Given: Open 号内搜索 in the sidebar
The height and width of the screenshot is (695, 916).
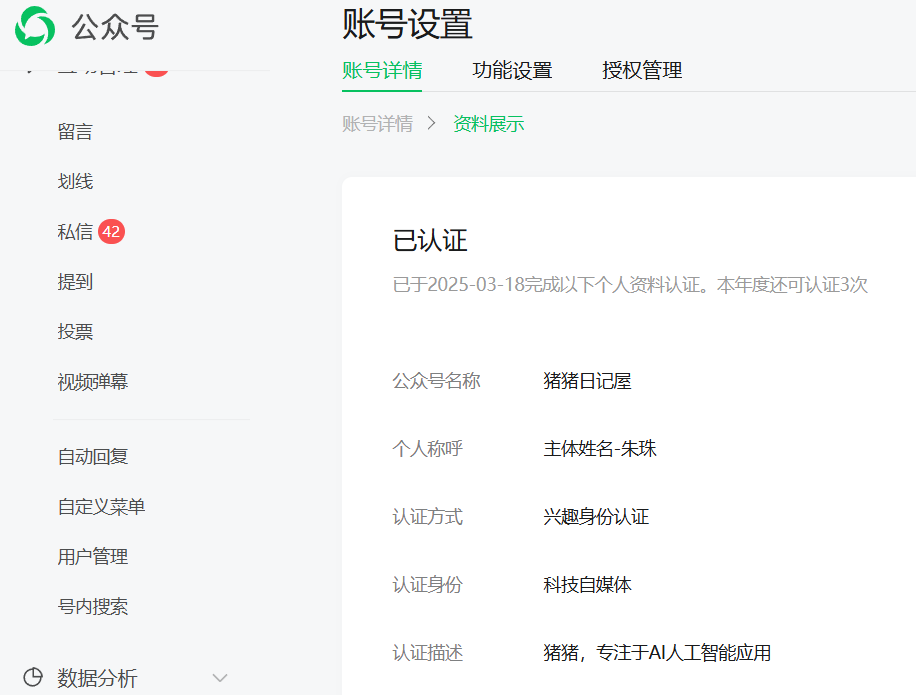Looking at the screenshot, I should (x=92, y=607).
